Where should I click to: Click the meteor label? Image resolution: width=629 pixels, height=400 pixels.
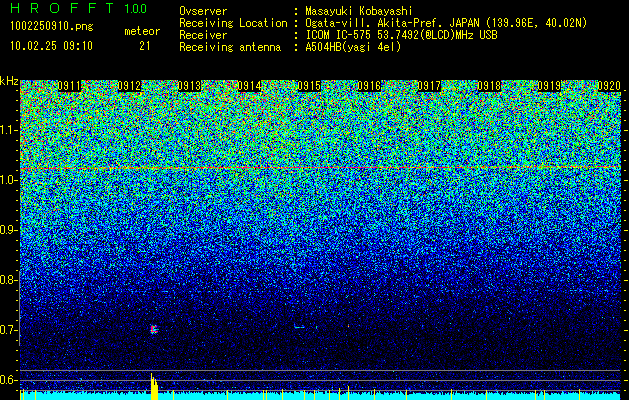tap(142, 31)
